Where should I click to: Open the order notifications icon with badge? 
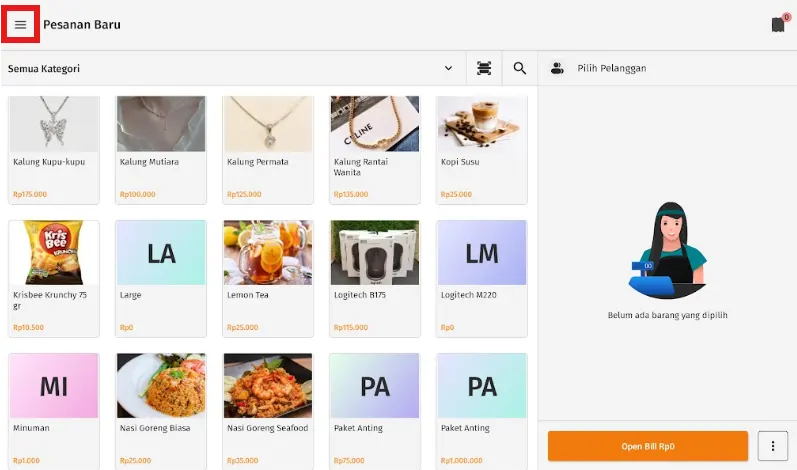[x=778, y=25]
